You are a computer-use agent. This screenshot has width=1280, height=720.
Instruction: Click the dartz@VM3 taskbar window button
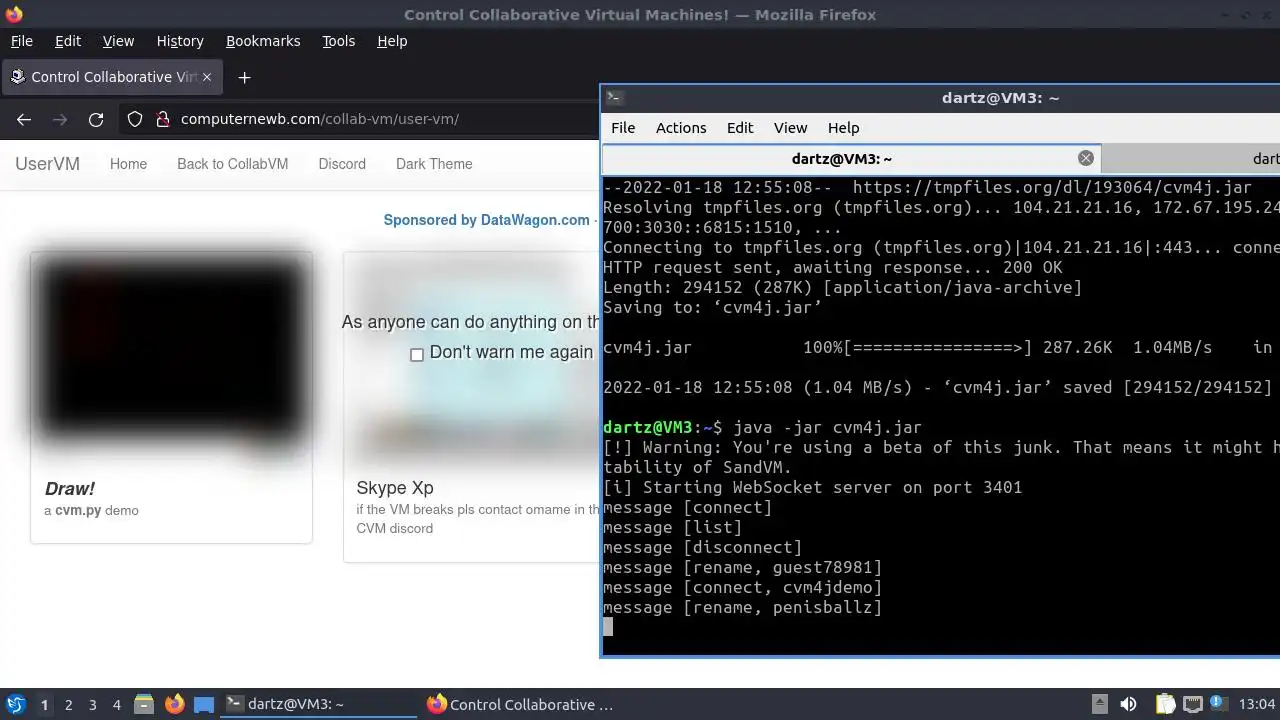318,704
